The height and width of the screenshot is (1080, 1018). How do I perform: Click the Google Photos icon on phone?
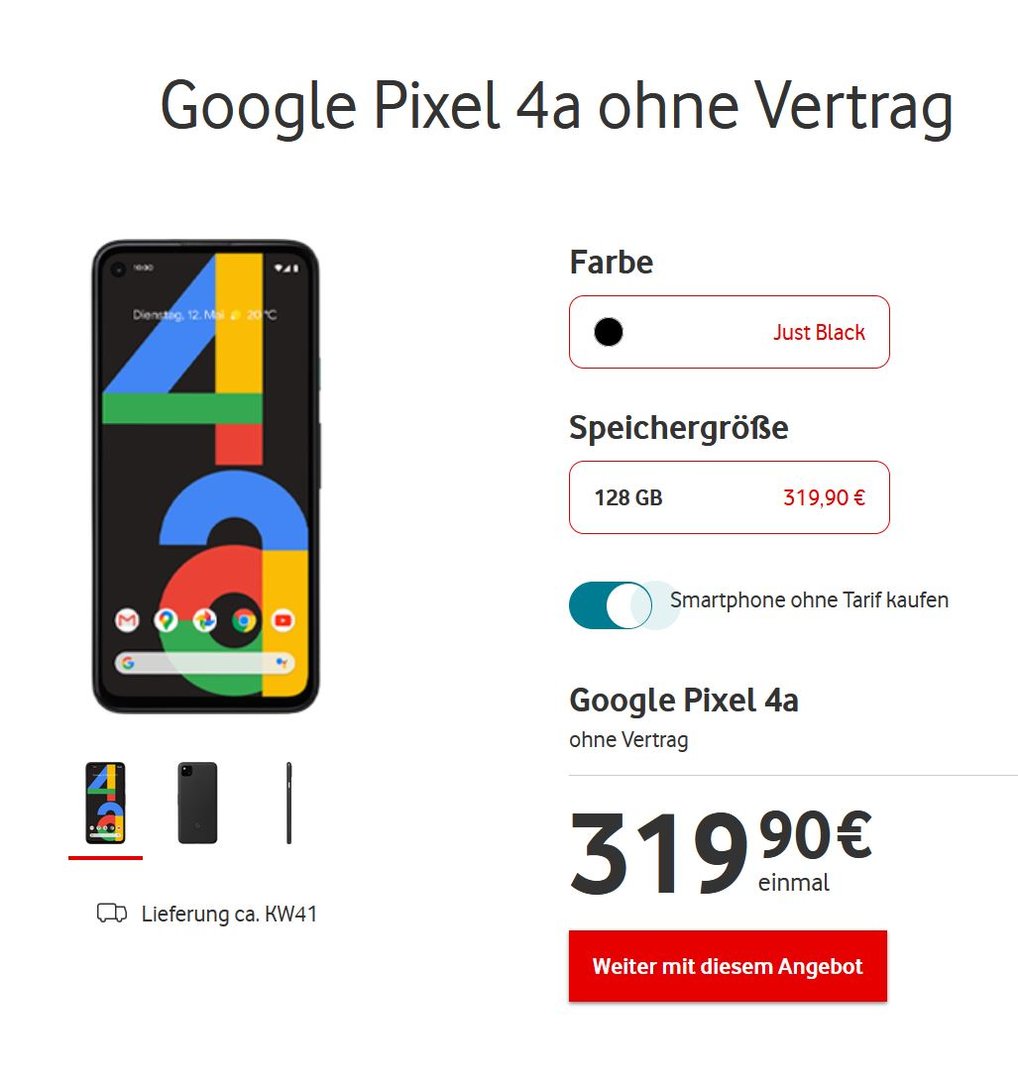[x=205, y=621]
